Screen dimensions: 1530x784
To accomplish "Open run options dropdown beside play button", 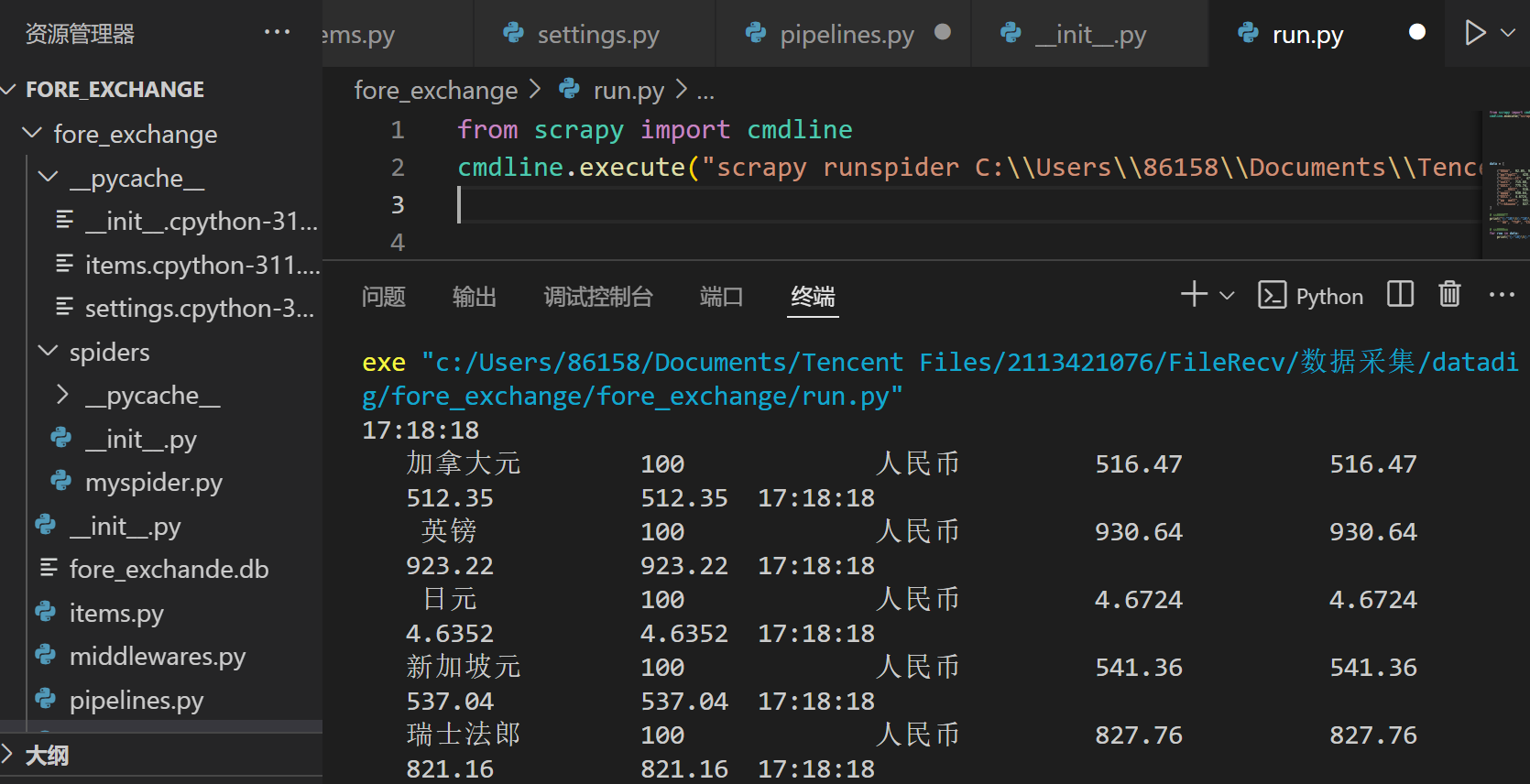I will (x=1507, y=33).
